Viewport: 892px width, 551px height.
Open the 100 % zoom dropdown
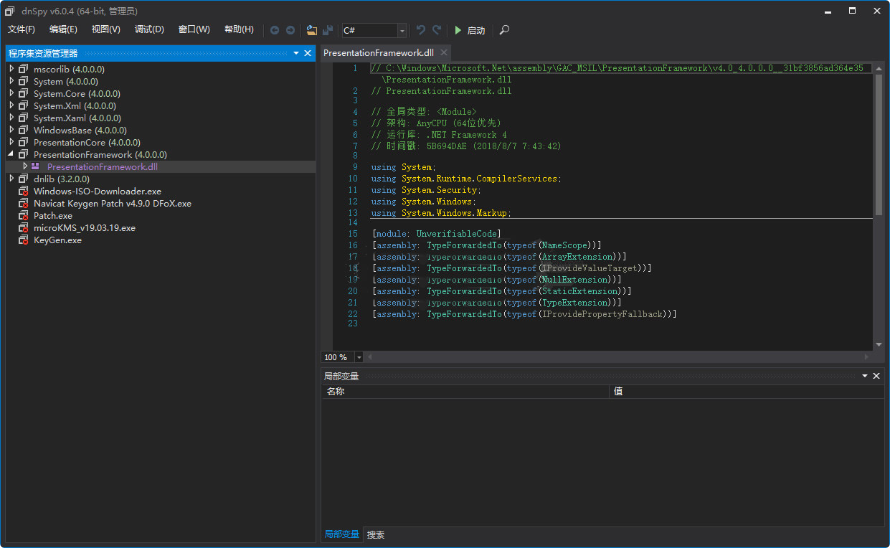357,357
